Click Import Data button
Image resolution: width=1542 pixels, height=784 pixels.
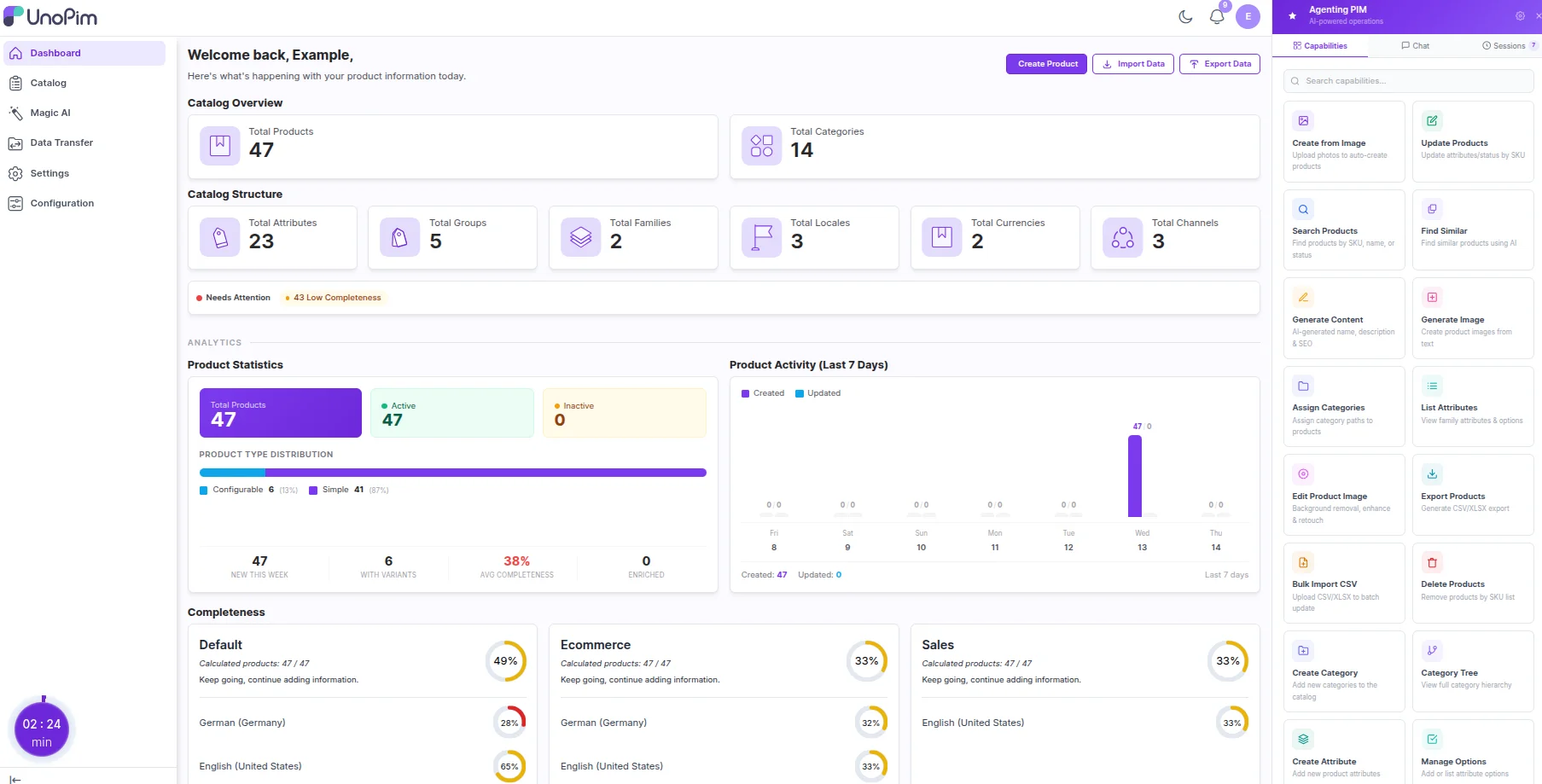1133,64
